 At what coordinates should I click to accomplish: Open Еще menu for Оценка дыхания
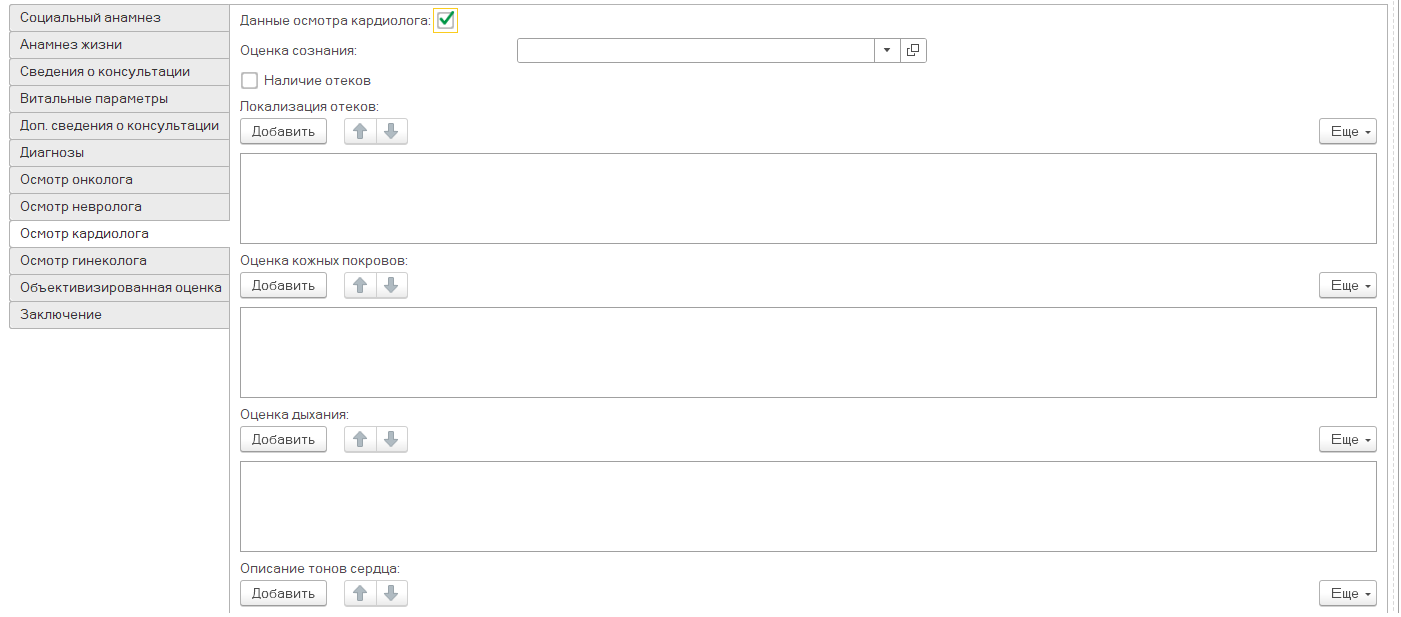point(1347,440)
